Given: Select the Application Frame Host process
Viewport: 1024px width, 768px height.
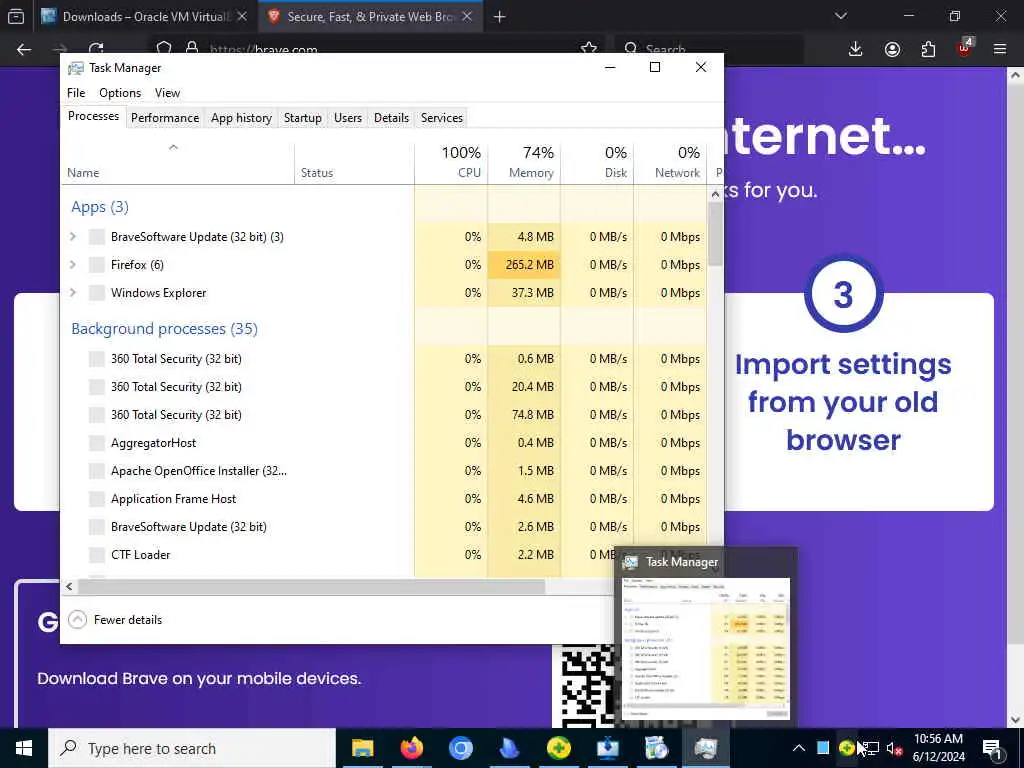Looking at the screenshot, I should (x=384, y=499).
